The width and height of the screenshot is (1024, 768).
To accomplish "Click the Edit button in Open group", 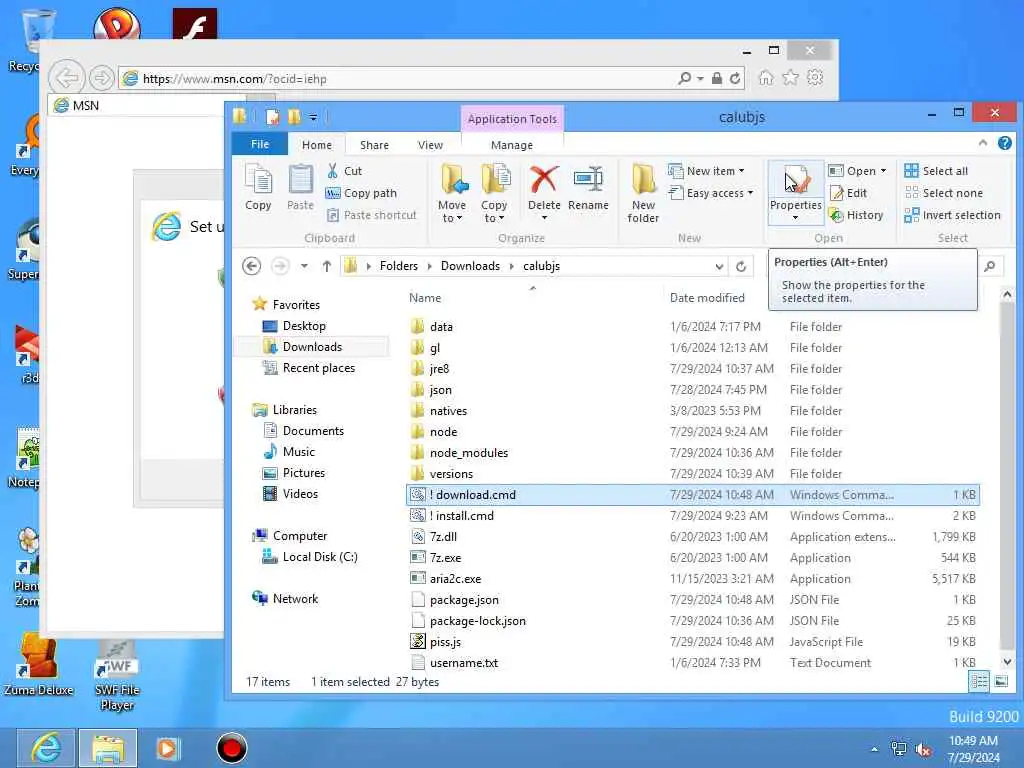I will (848, 193).
